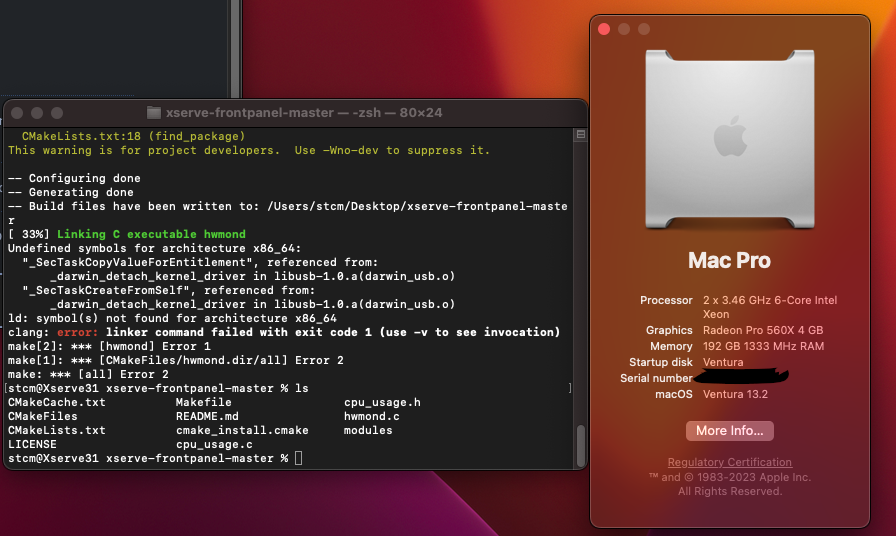Click the Terminal scroll marker icon at top right

pyautogui.click(x=581, y=134)
